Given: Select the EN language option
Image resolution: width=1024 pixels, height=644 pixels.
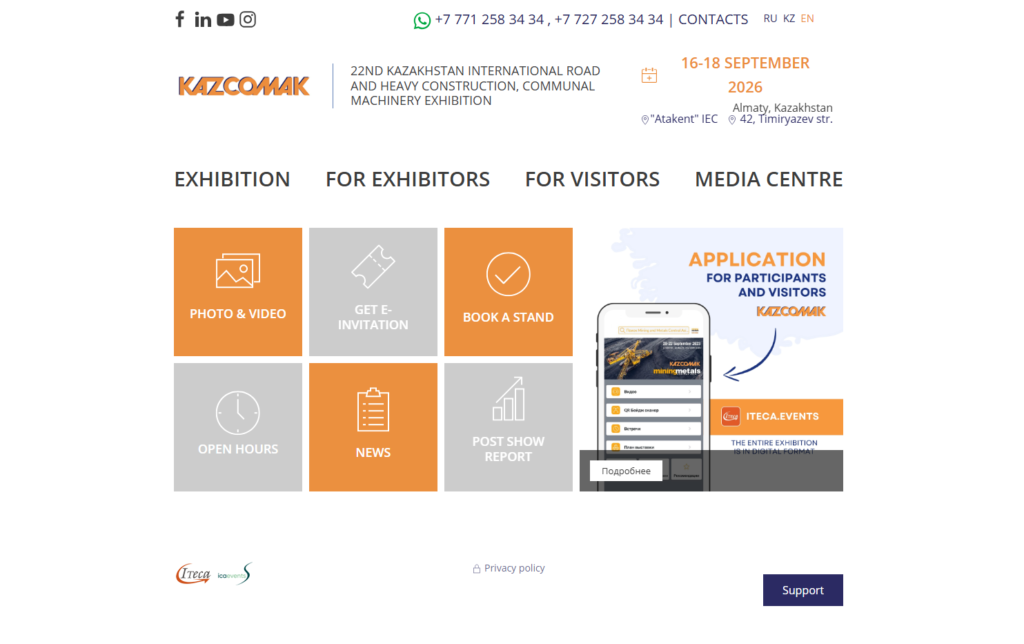Looking at the screenshot, I should pos(808,19).
